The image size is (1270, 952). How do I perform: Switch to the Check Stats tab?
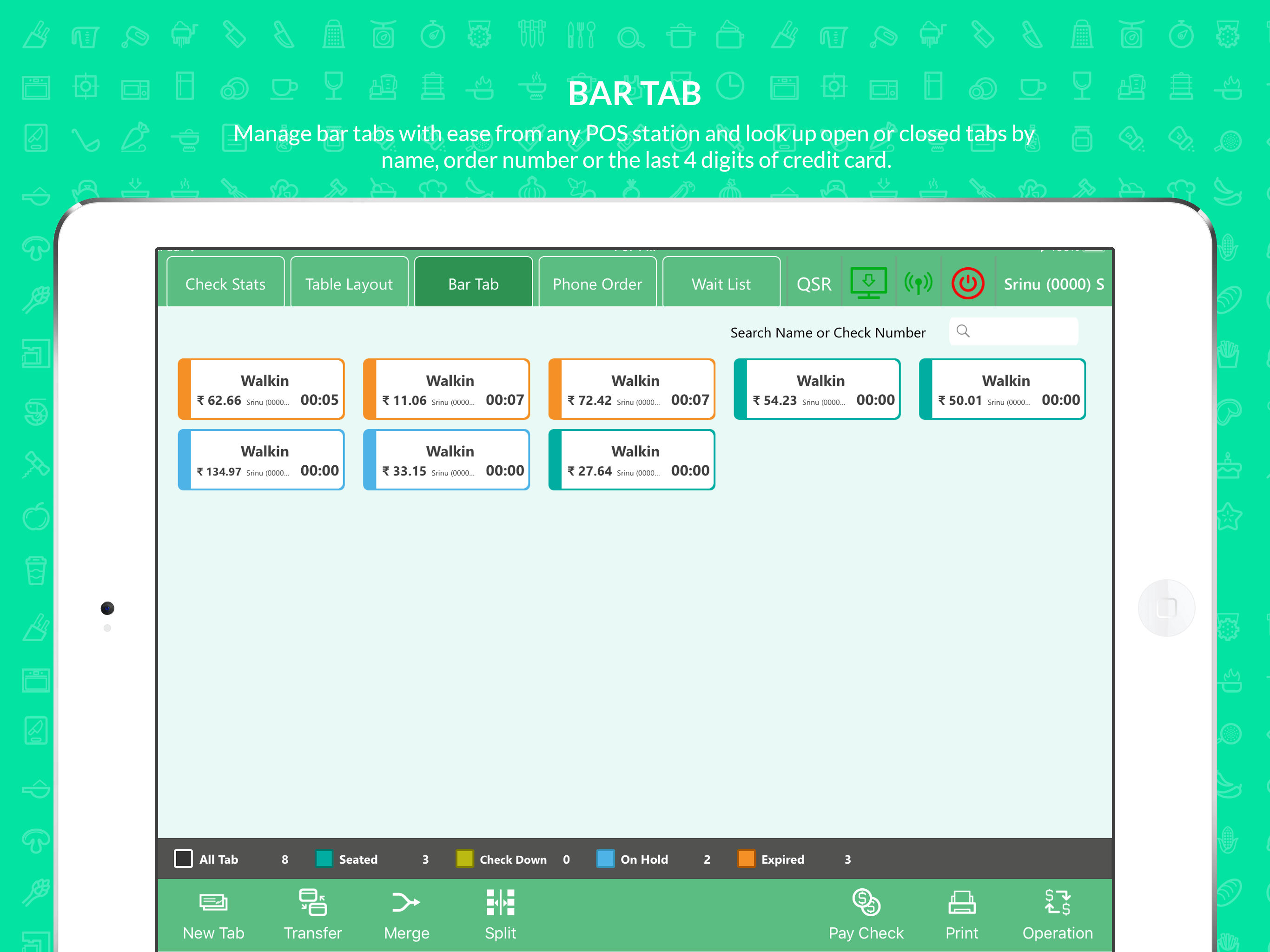[x=225, y=284]
